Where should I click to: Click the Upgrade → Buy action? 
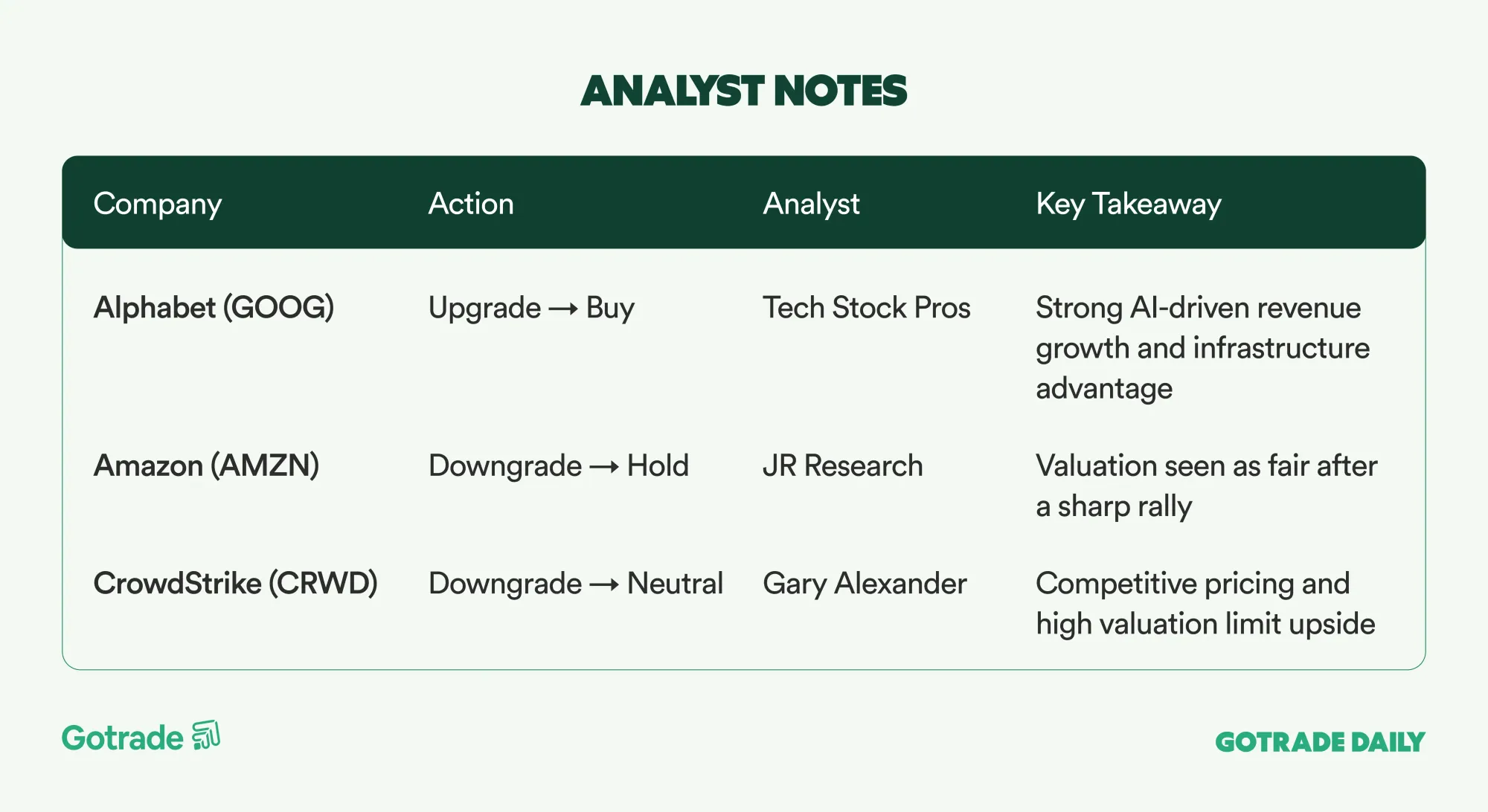531,308
